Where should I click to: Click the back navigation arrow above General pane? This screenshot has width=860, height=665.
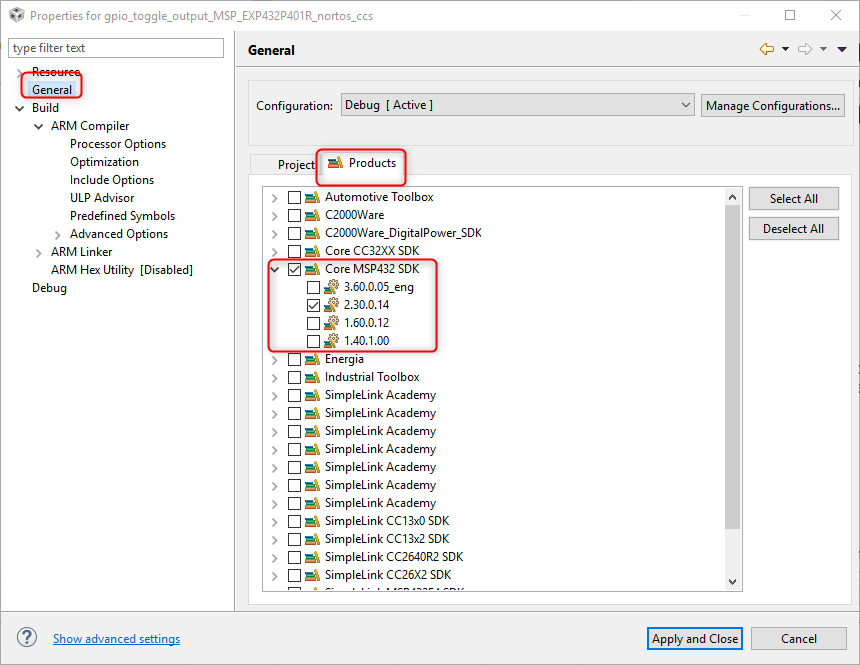(769, 48)
